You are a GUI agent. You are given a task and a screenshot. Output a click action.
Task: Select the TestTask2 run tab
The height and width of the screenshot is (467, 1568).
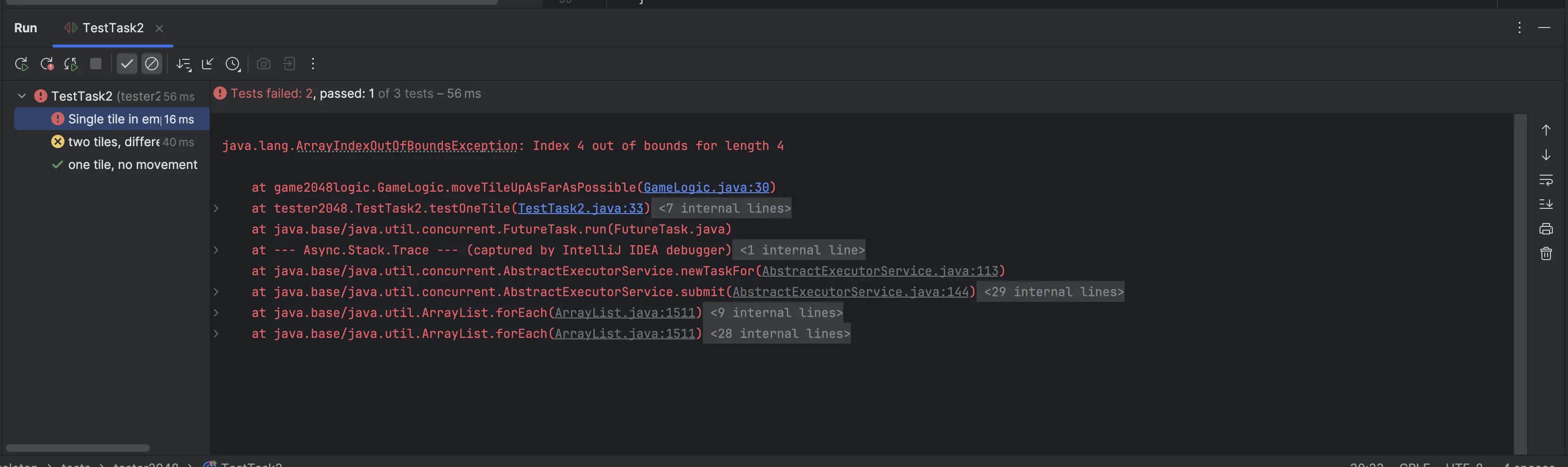[x=112, y=28]
